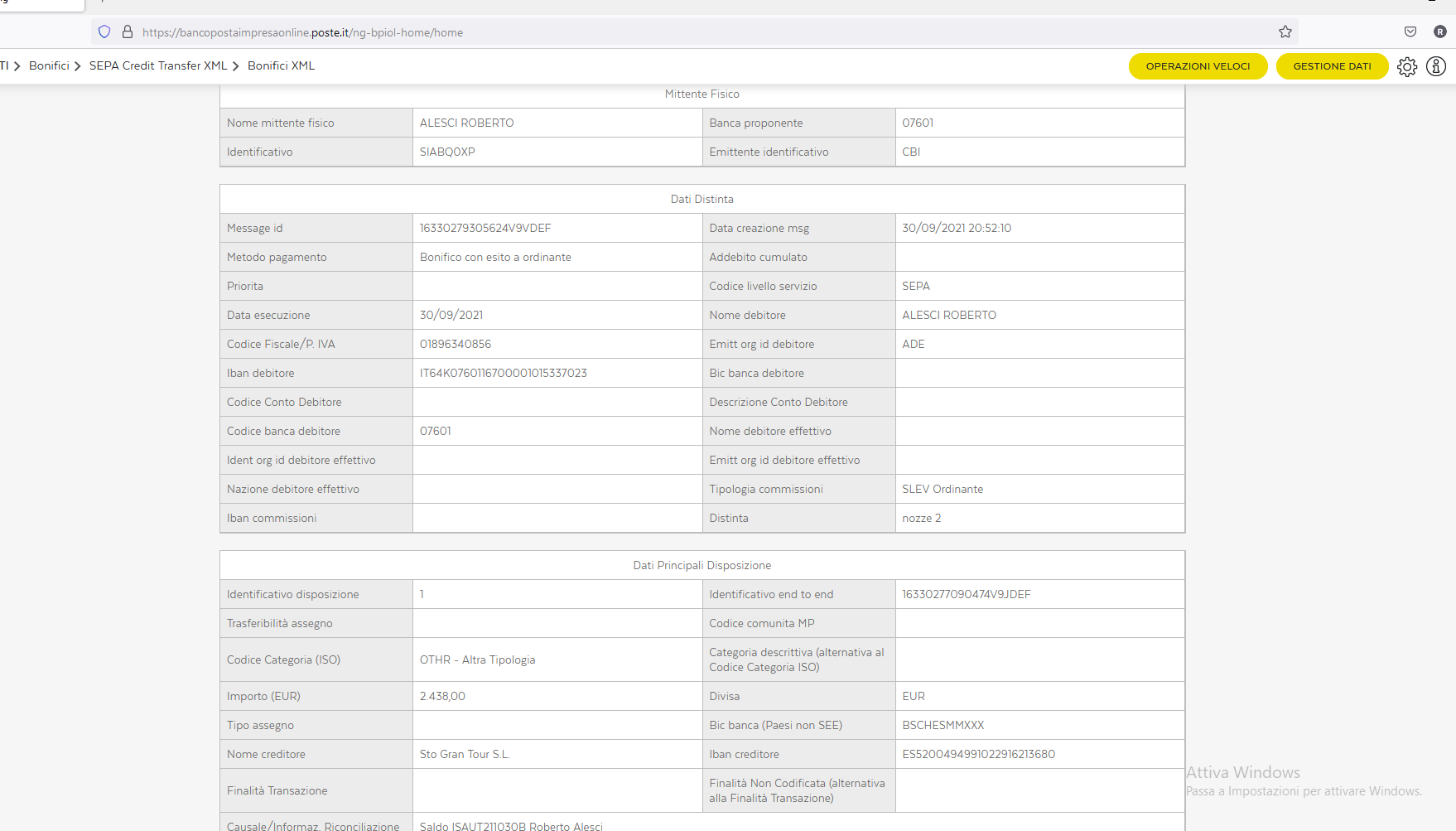
Task: Open Bonifici XML breadcrumb
Action: [x=281, y=66]
